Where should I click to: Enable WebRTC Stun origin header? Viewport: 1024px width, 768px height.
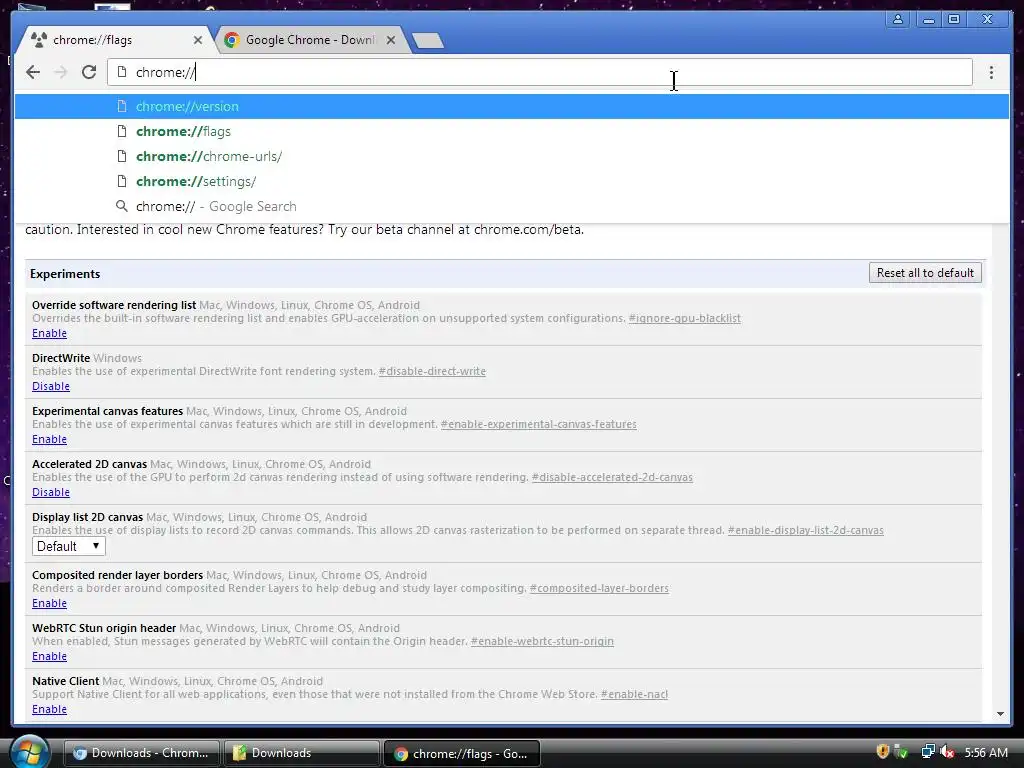tap(49, 656)
